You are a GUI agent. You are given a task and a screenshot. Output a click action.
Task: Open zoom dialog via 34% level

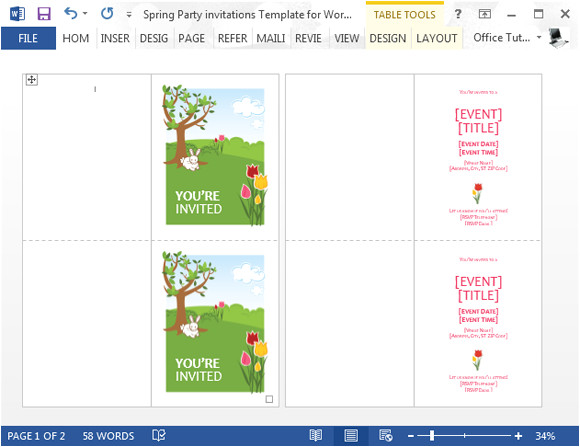545,436
